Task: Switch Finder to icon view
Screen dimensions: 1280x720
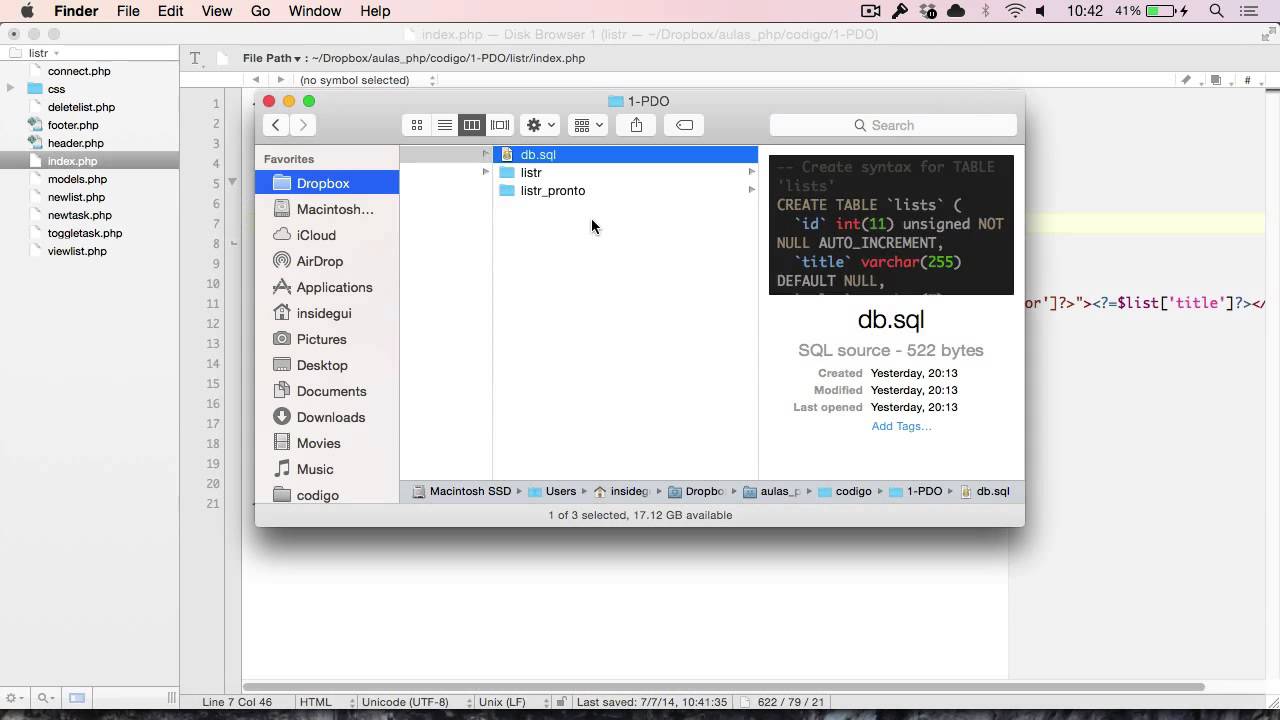Action: coord(417,125)
